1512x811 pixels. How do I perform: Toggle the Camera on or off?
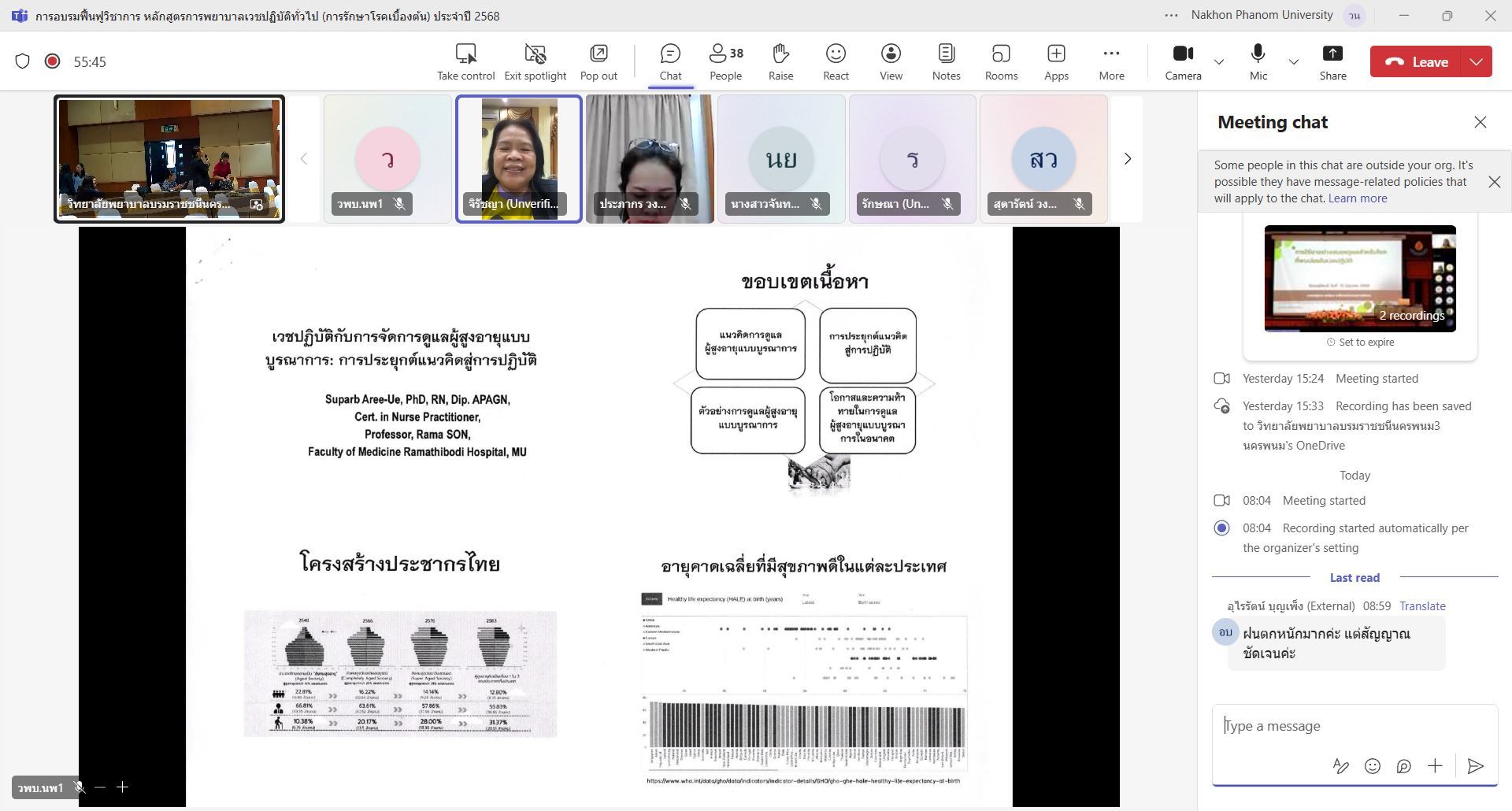click(1183, 61)
